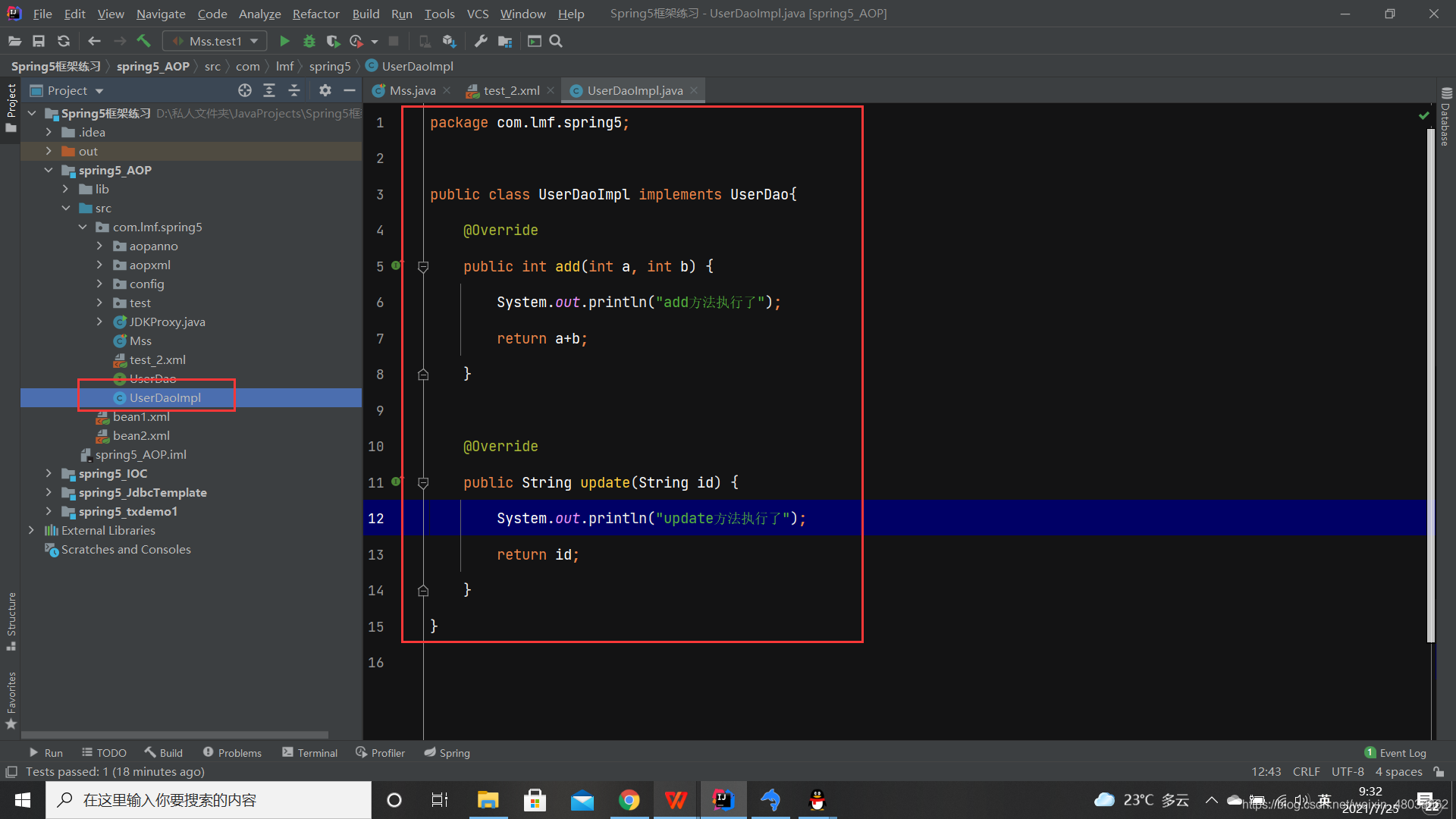Select spring5_AOP.iml file
Screen dimensions: 1456x819
point(140,454)
